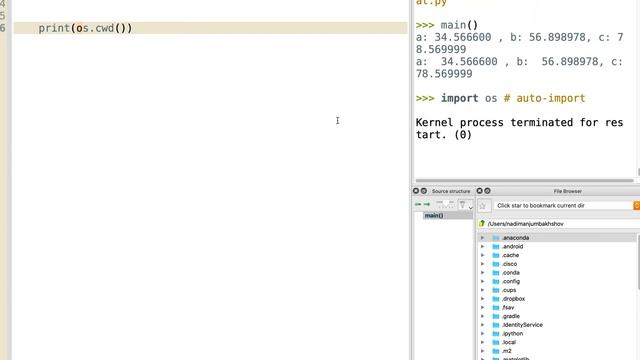Image resolution: width=640 pixels, height=360 pixels.
Task: Click the print(os.cwd()) line in editor
Action: pos(211,28)
